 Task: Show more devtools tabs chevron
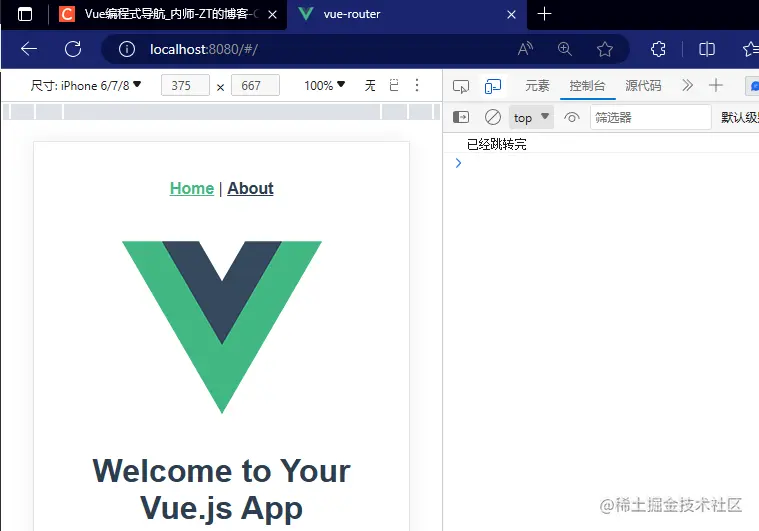(x=687, y=86)
